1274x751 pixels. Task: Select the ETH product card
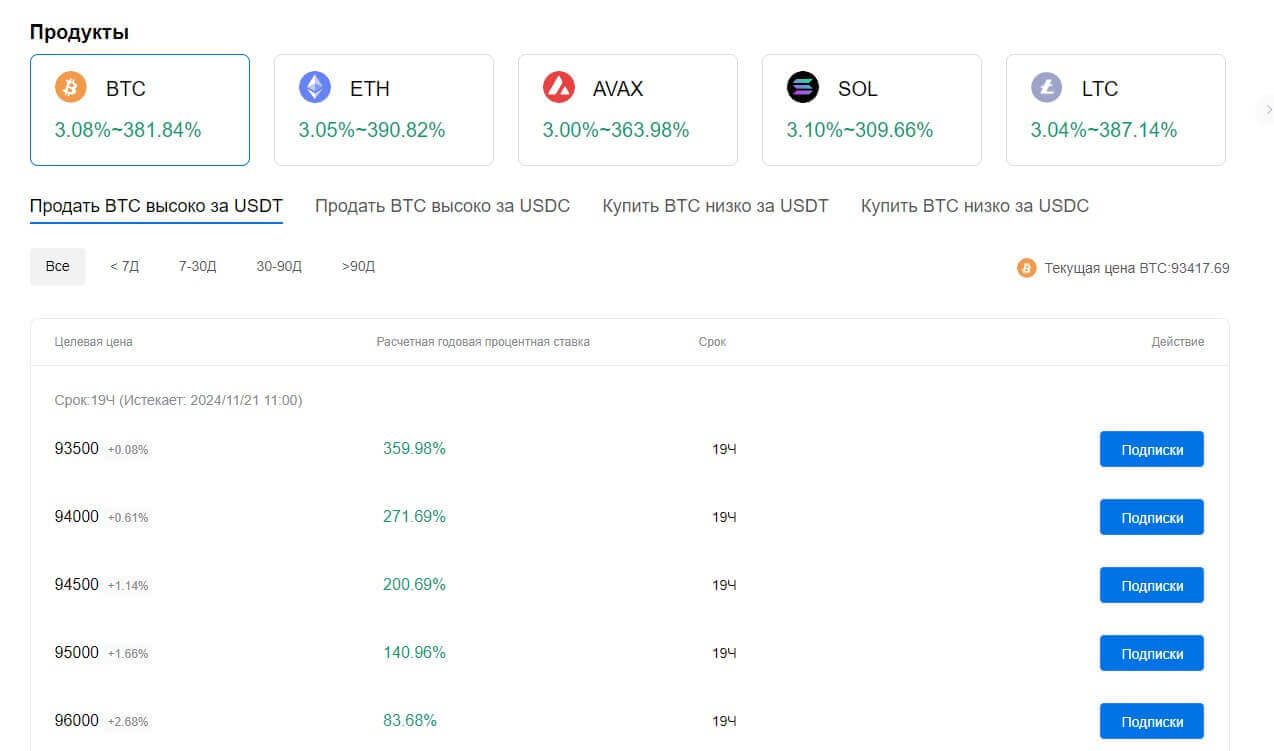tap(383, 109)
